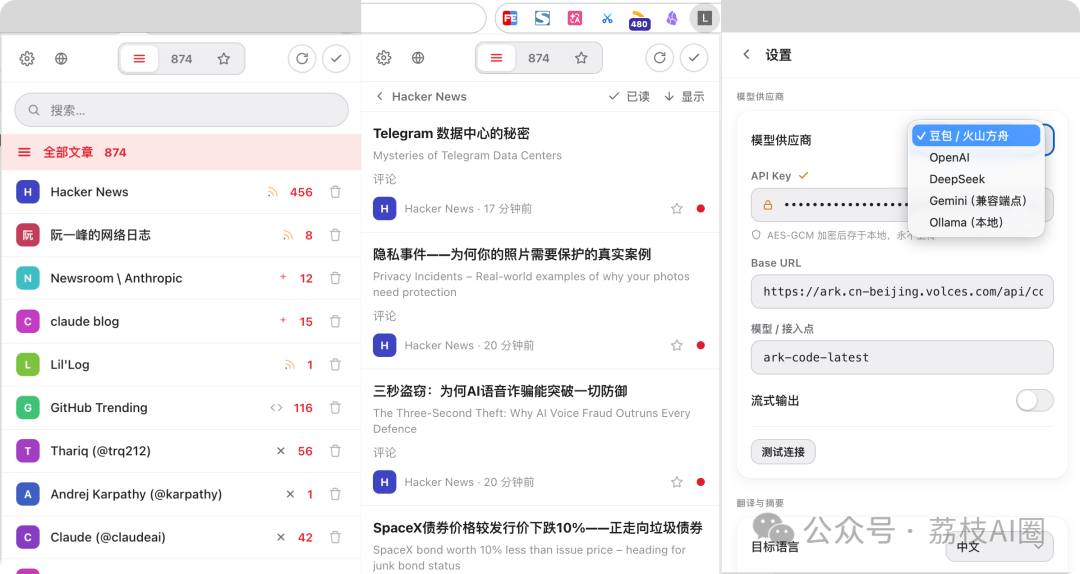Open the GitHub Trending feed
The width and height of the screenshot is (1080, 574).
point(181,407)
